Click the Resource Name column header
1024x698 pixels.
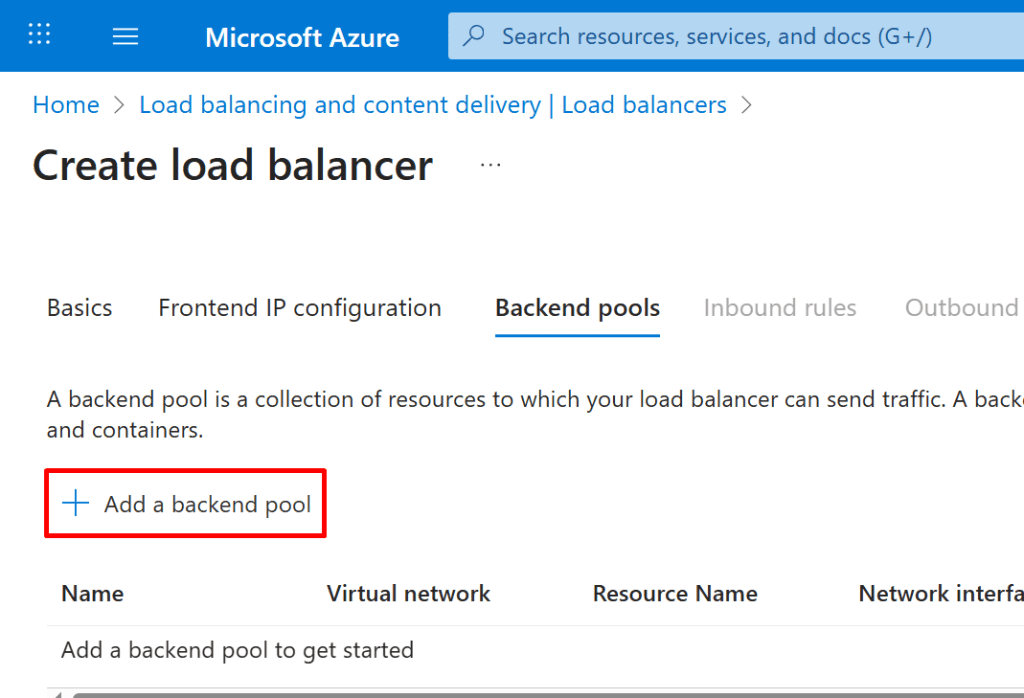coord(675,594)
